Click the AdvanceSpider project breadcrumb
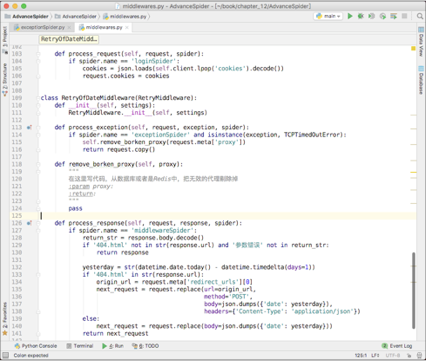This screenshot has width=426, height=361. point(27,16)
